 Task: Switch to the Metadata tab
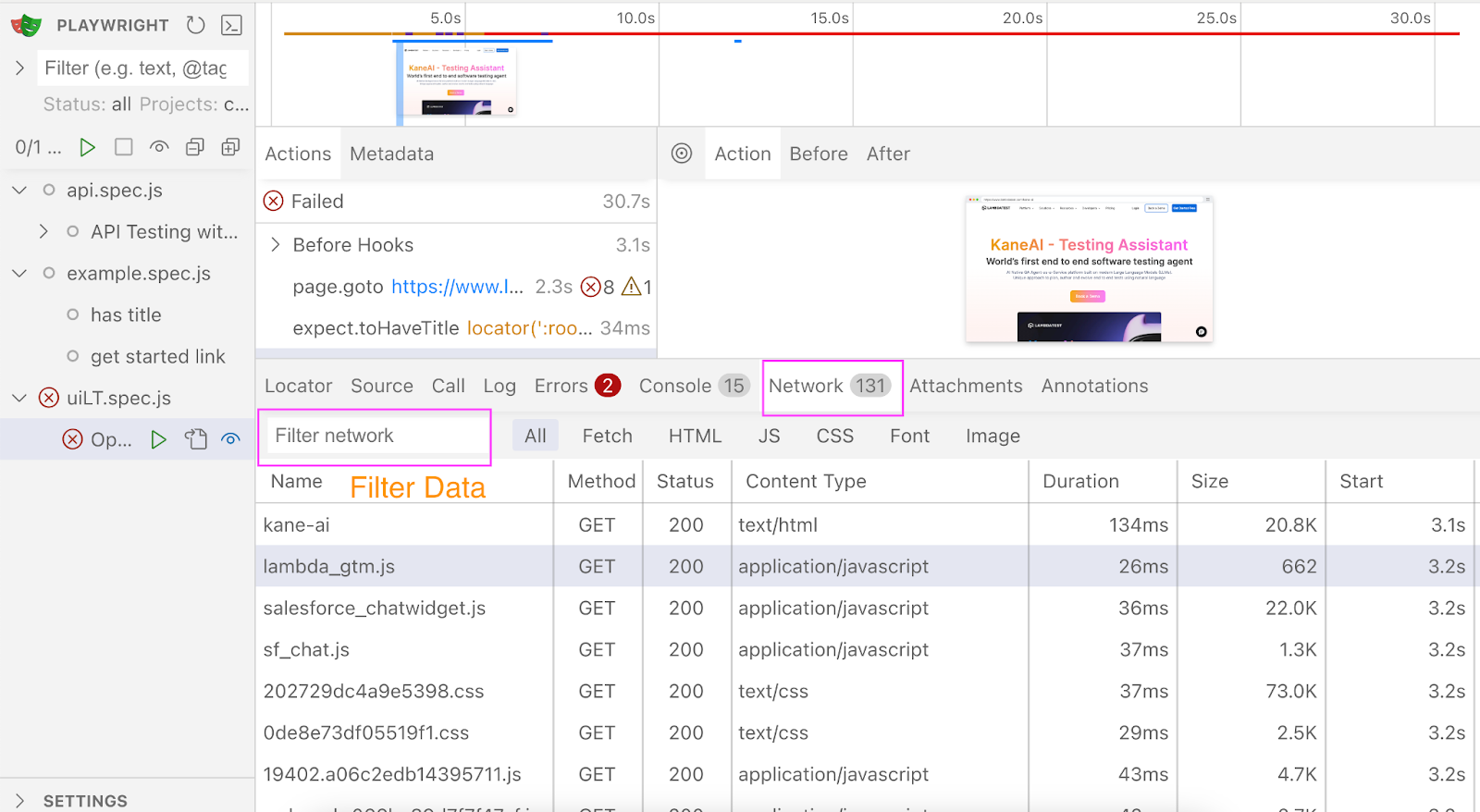(x=392, y=154)
